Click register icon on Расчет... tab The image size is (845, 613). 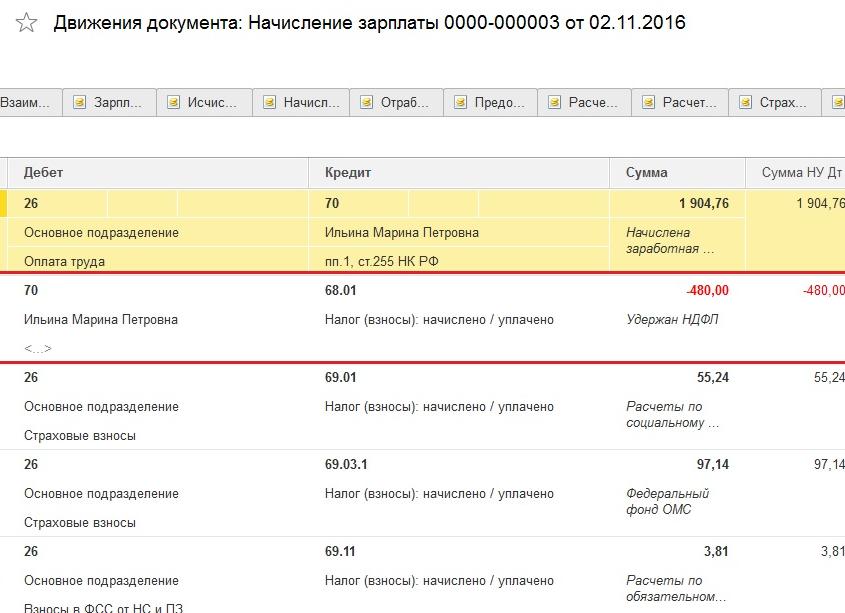coord(648,102)
